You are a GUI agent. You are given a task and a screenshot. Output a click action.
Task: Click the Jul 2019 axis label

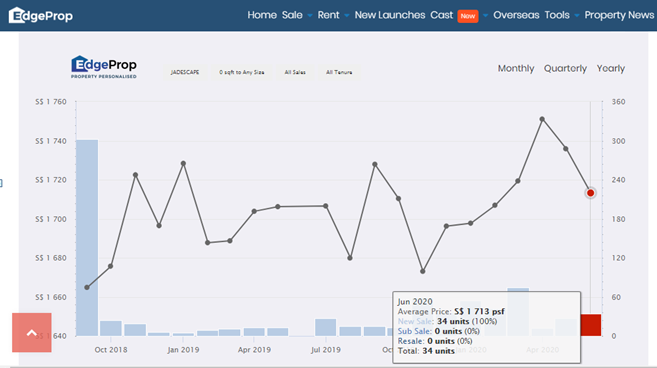point(326,350)
